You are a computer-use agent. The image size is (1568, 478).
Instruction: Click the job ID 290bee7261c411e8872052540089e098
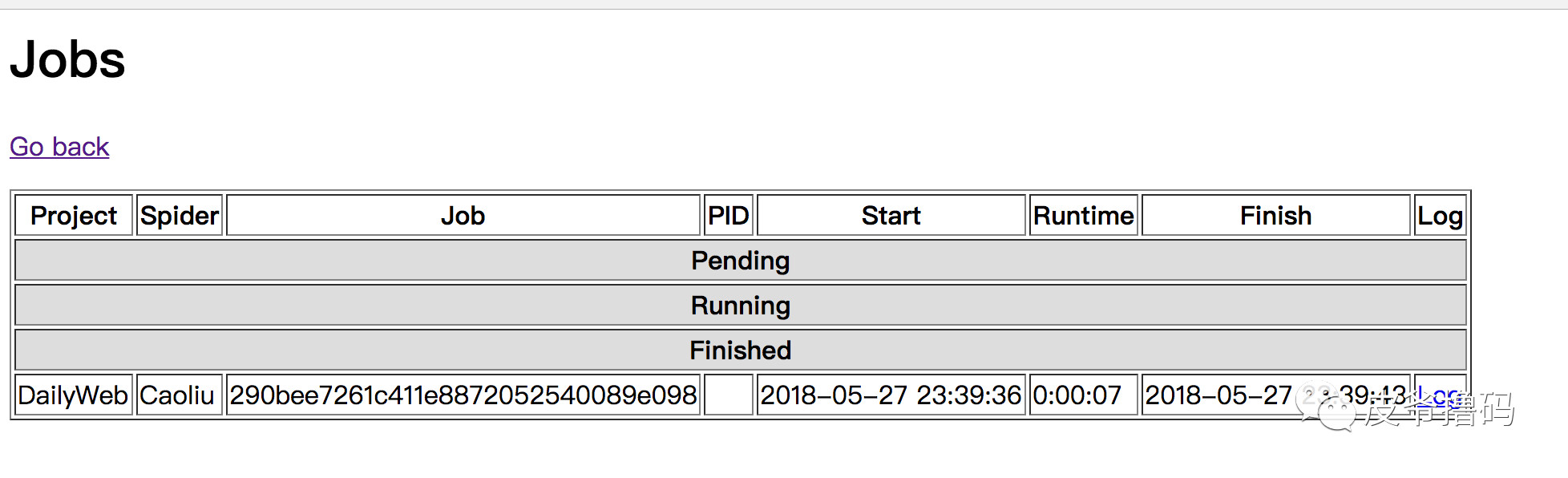tap(463, 395)
